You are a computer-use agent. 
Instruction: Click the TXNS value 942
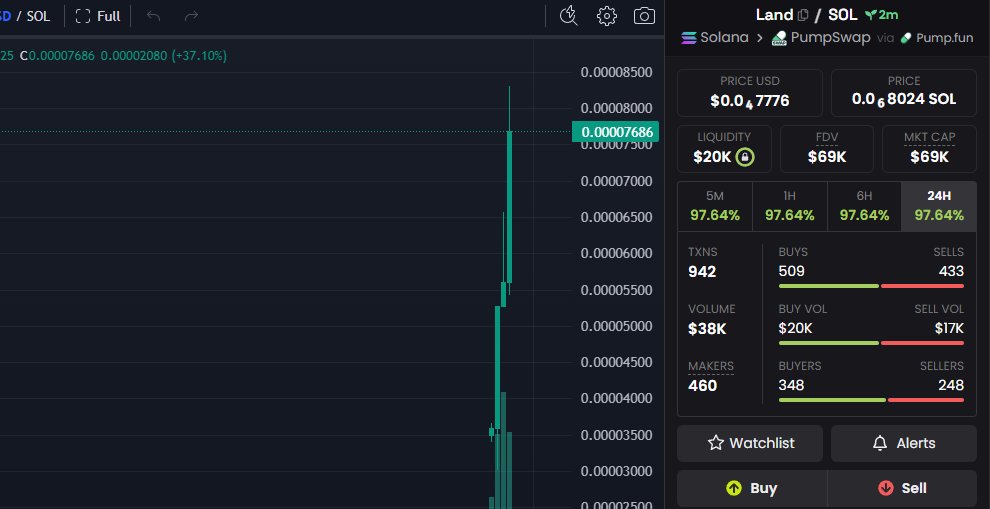coord(702,272)
